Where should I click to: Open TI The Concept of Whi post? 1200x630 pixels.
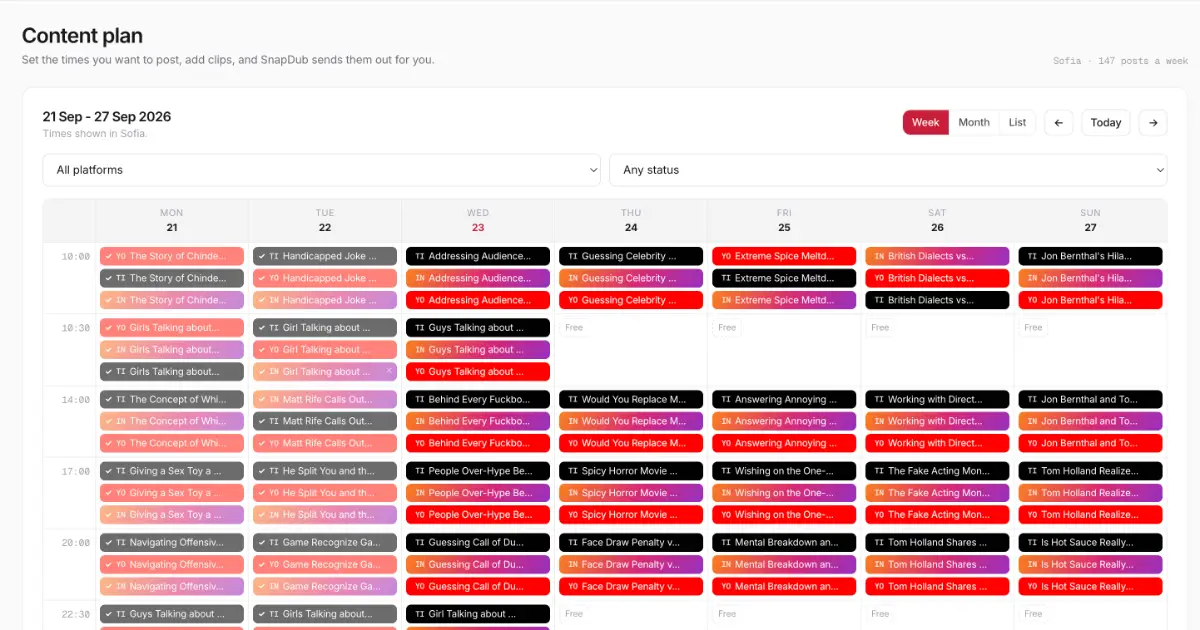tap(172, 400)
